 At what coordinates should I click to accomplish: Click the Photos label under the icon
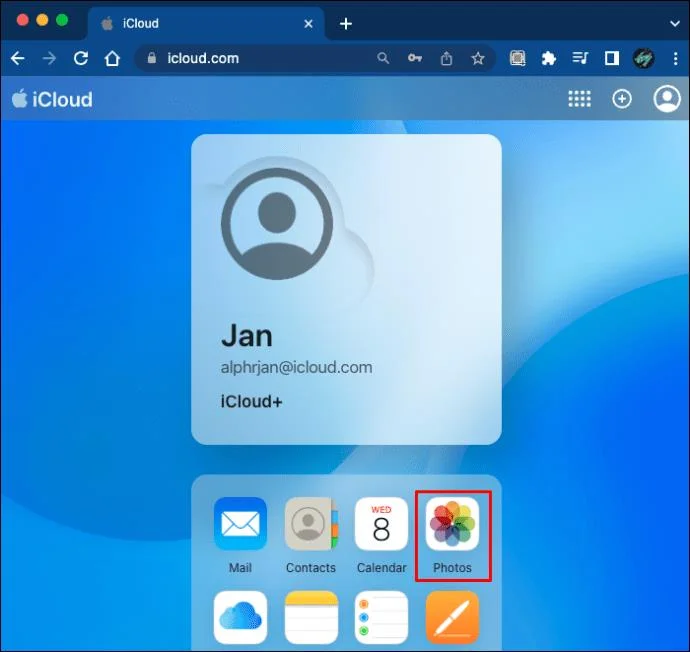(452, 568)
